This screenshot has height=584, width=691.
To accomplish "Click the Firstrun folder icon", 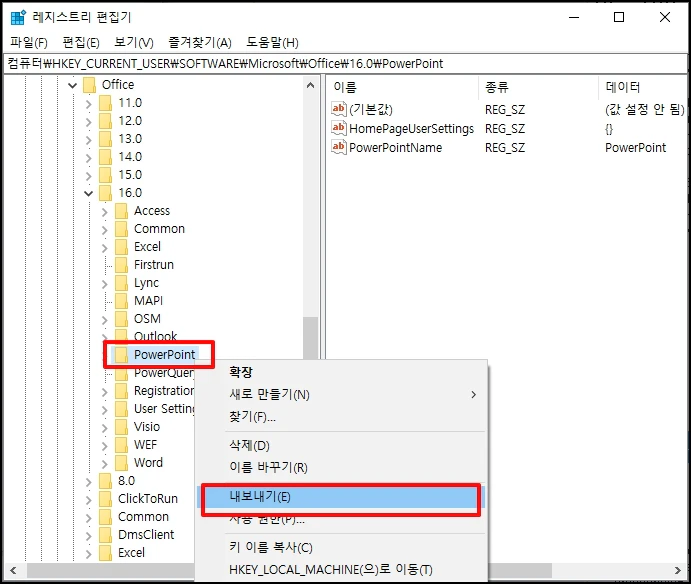I will click(x=121, y=265).
